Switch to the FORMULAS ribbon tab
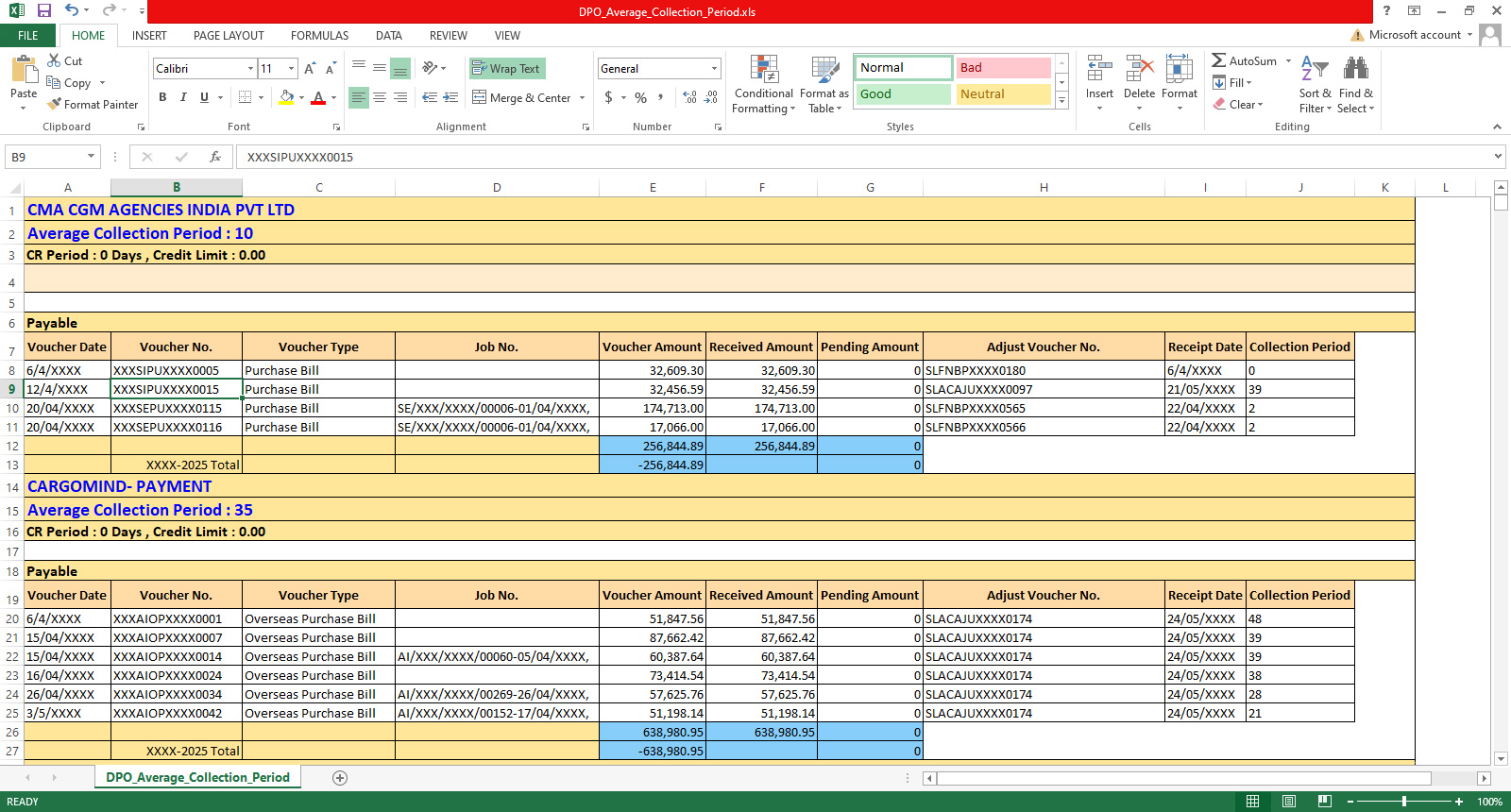 (x=319, y=36)
